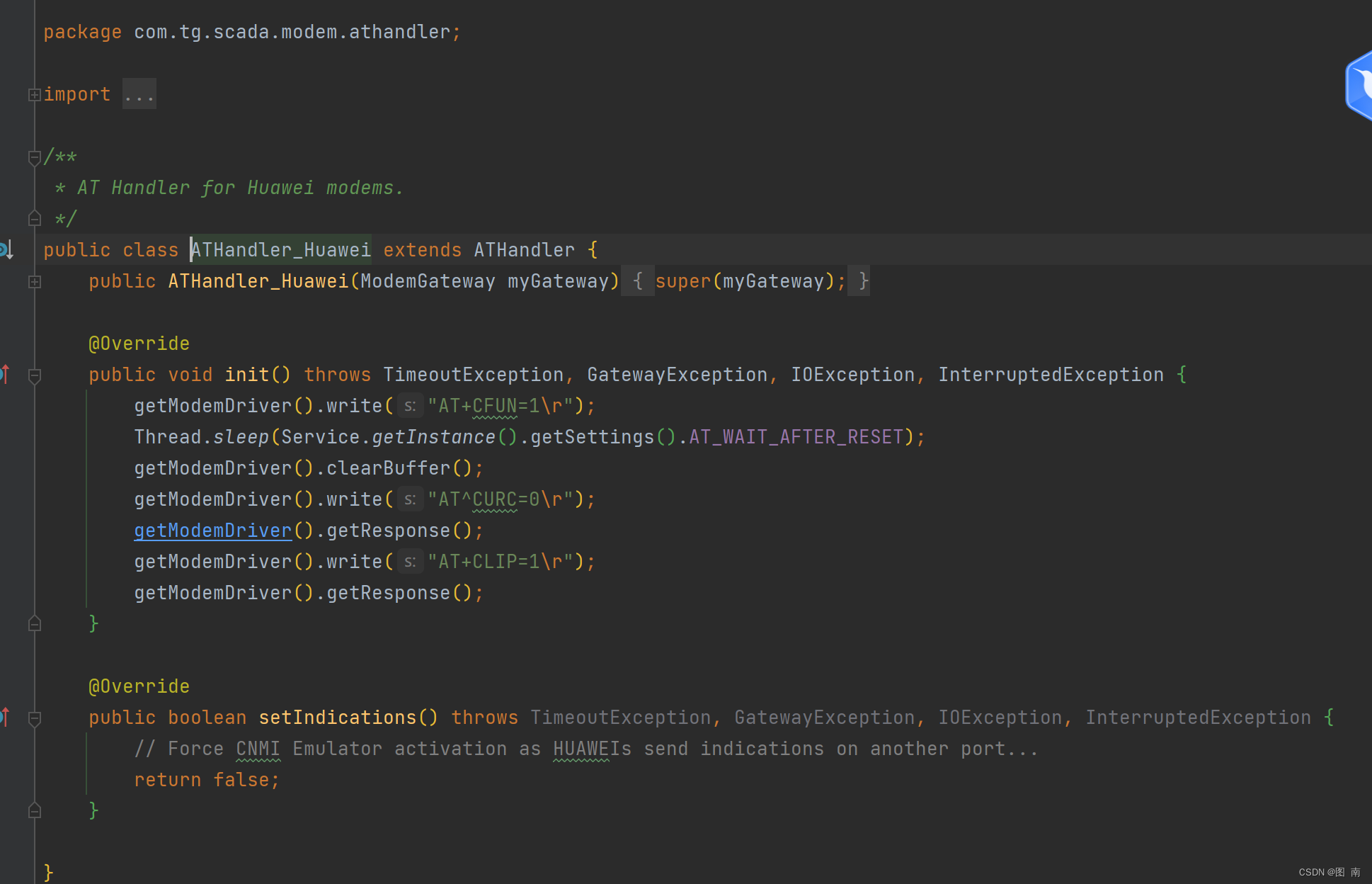1372x884 pixels.
Task: Click the overrides gutter icon beside init()
Action: 5,374
